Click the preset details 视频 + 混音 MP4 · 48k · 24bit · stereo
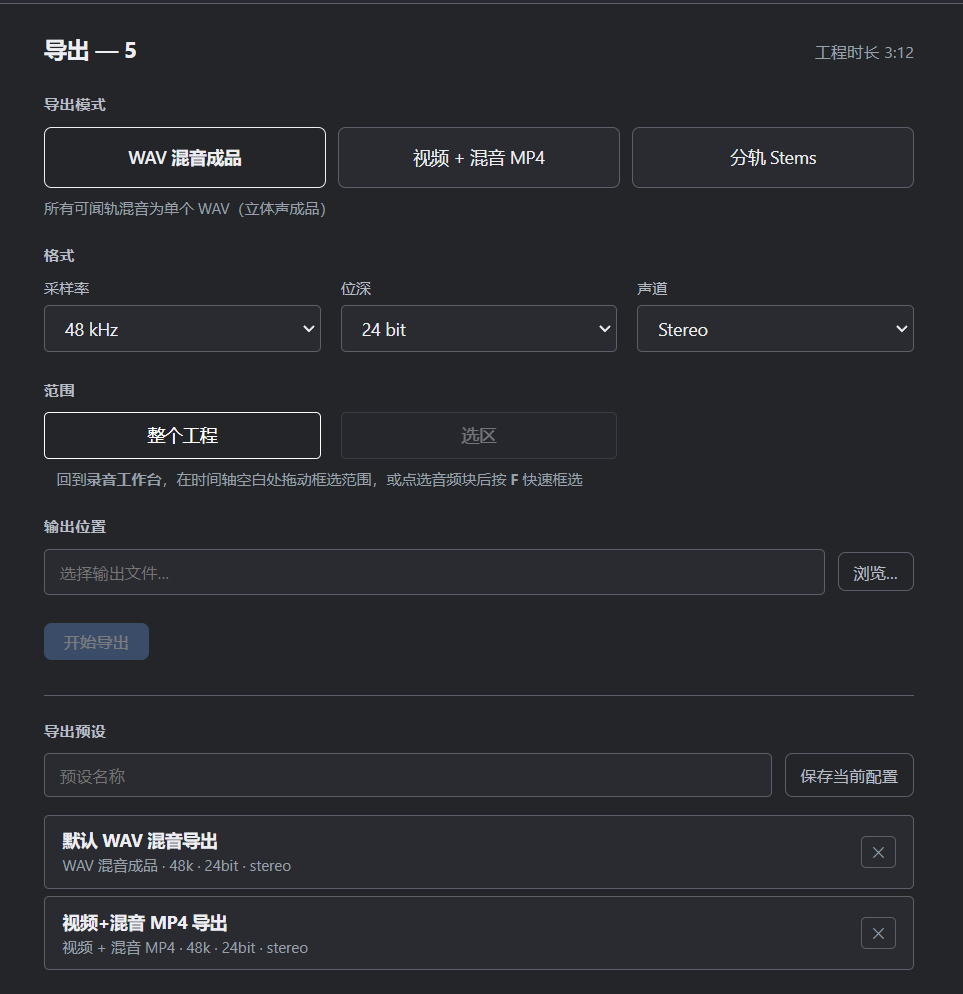963x994 pixels. (185, 948)
